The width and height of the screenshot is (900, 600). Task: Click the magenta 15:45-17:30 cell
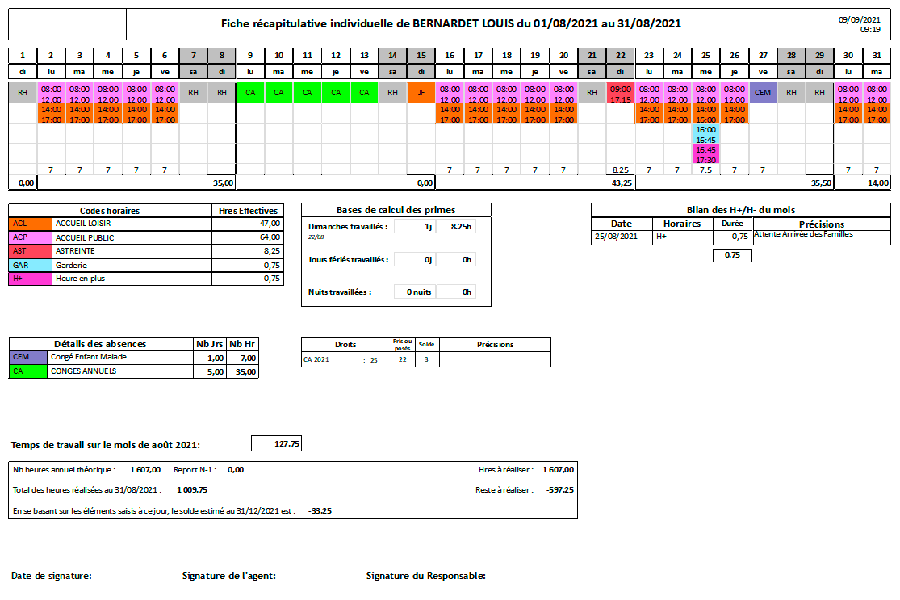(x=705, y=154)
